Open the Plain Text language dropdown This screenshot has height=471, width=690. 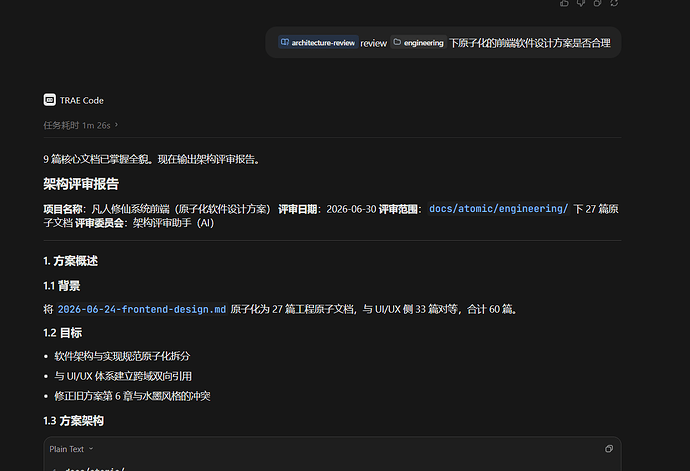click(71, 449)
